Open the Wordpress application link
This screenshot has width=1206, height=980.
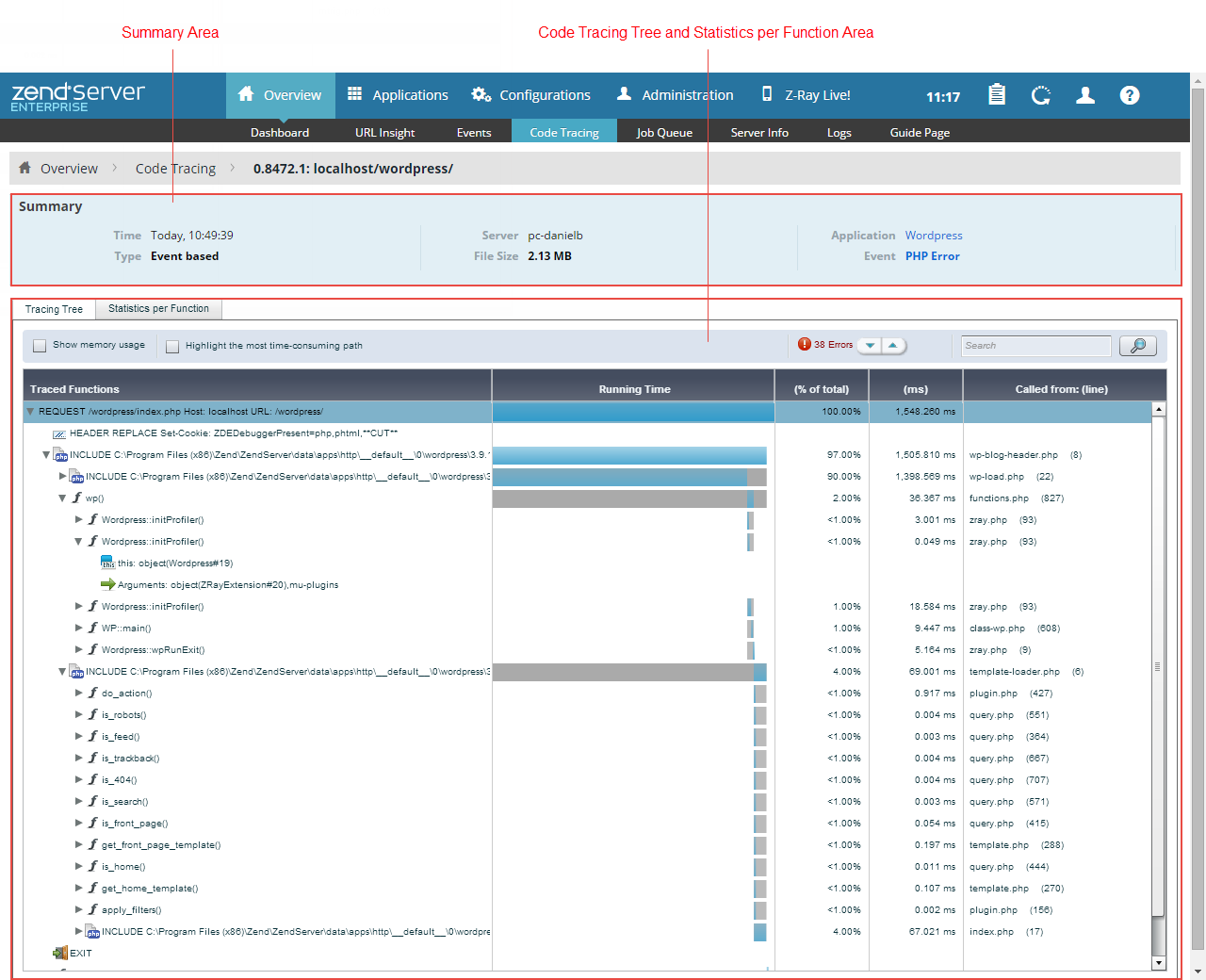coord(934,236)
